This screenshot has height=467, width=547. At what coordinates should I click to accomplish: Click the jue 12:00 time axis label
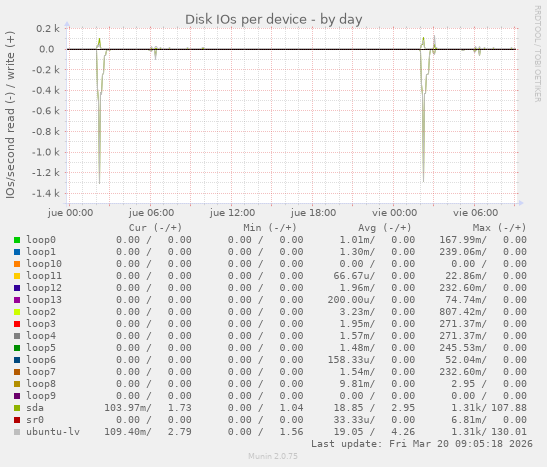click(x=232, y=213)
